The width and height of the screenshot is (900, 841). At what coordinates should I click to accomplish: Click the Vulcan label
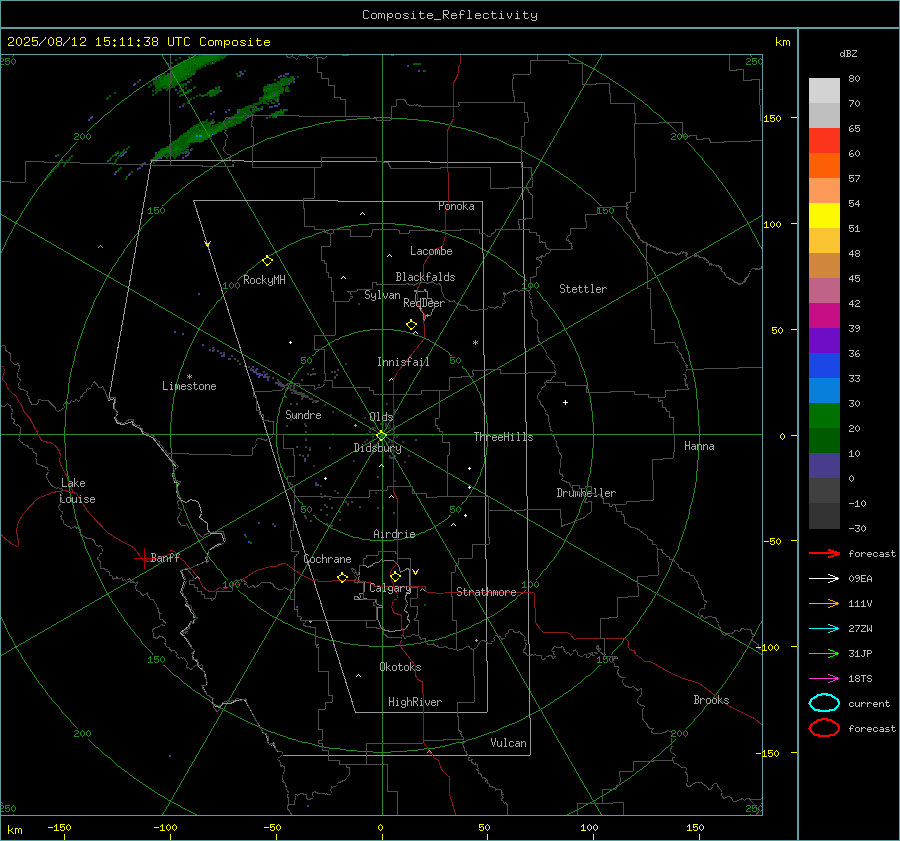(x=508, y=743)
